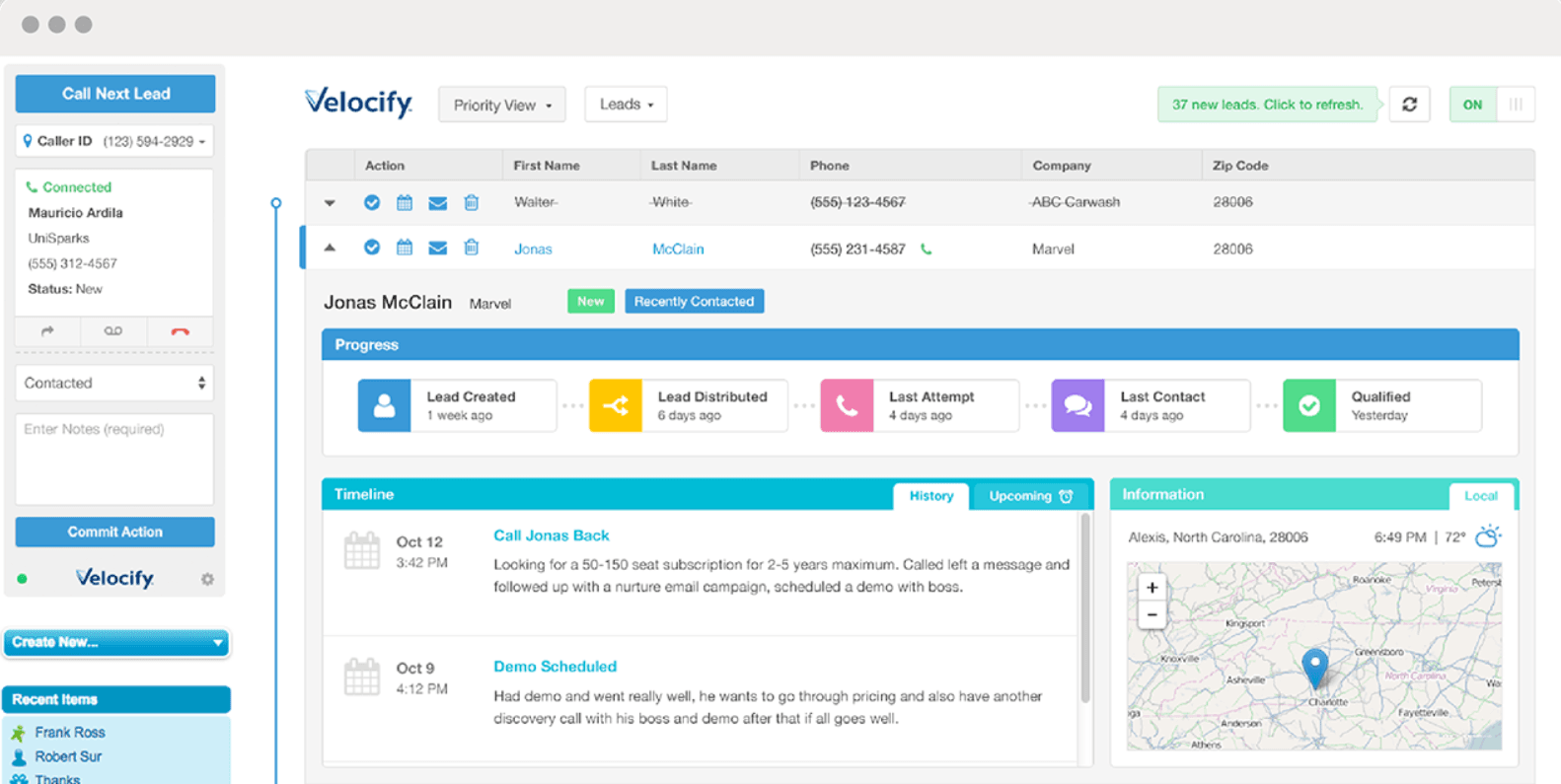
Task: Open dialer settings gear icon
Action: (x=207, y=580)
